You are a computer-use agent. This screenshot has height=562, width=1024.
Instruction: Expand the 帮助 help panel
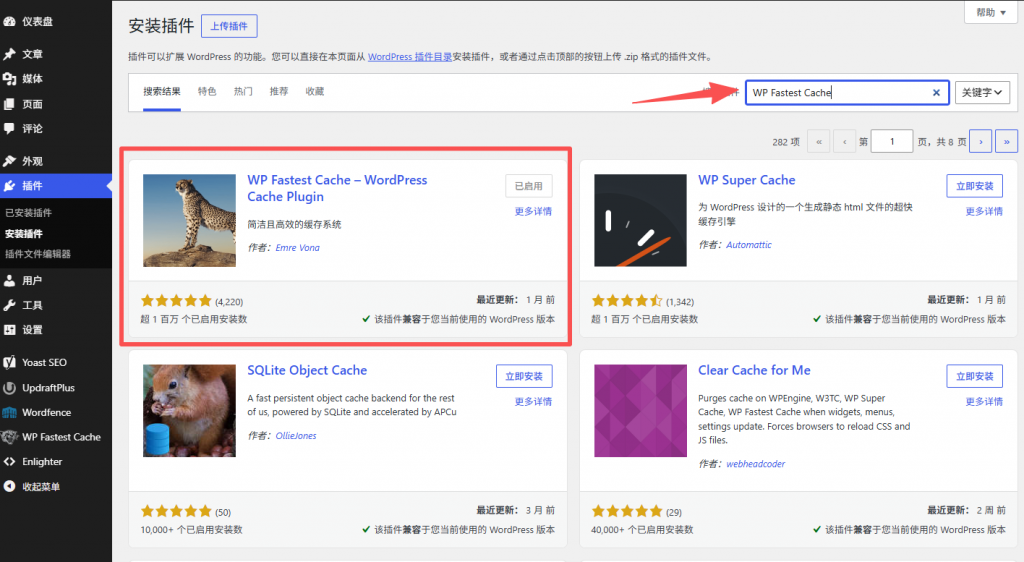pyautogui.click(x=991, y=12)
